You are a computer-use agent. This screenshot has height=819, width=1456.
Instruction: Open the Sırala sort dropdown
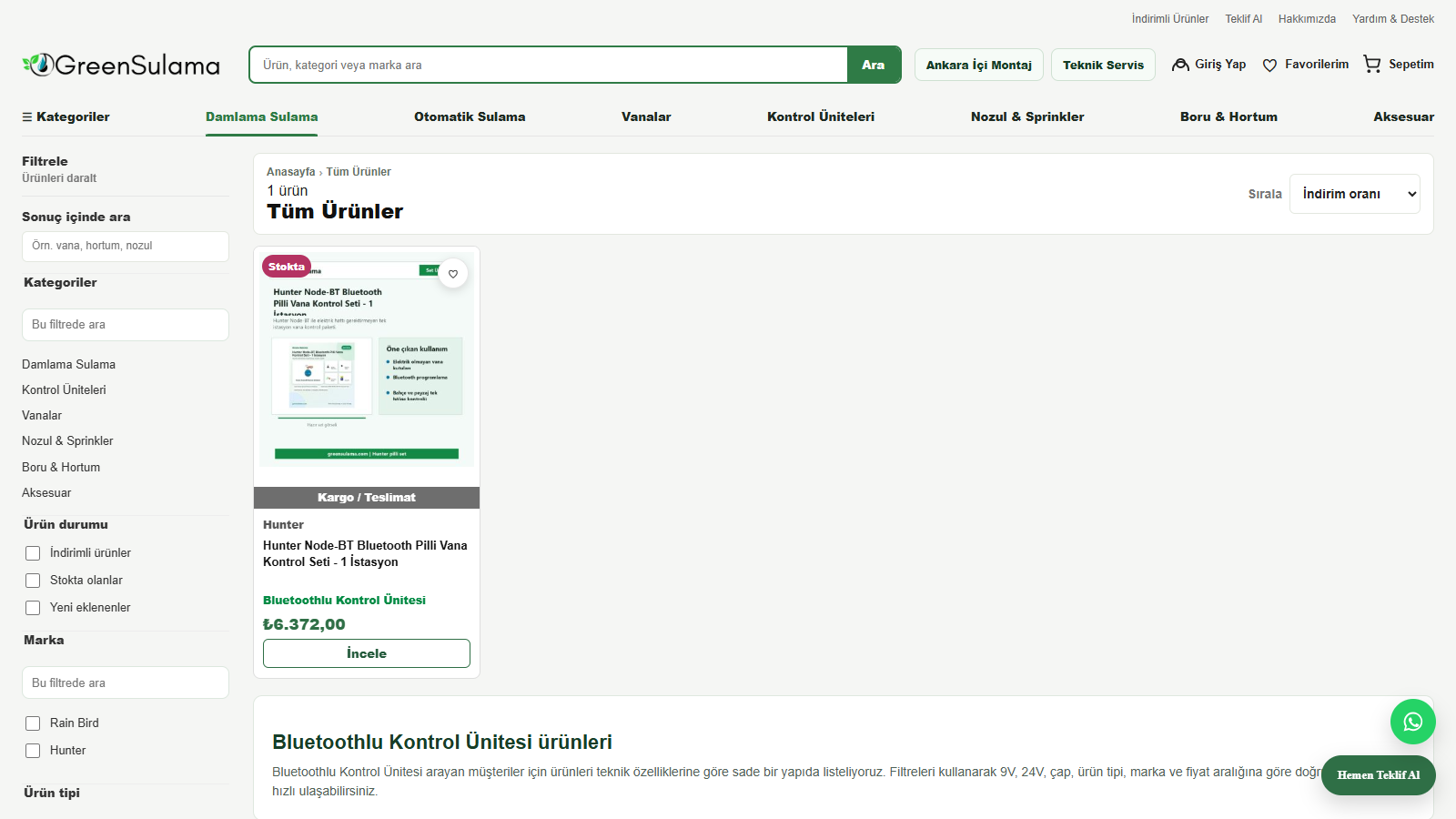1354,194
